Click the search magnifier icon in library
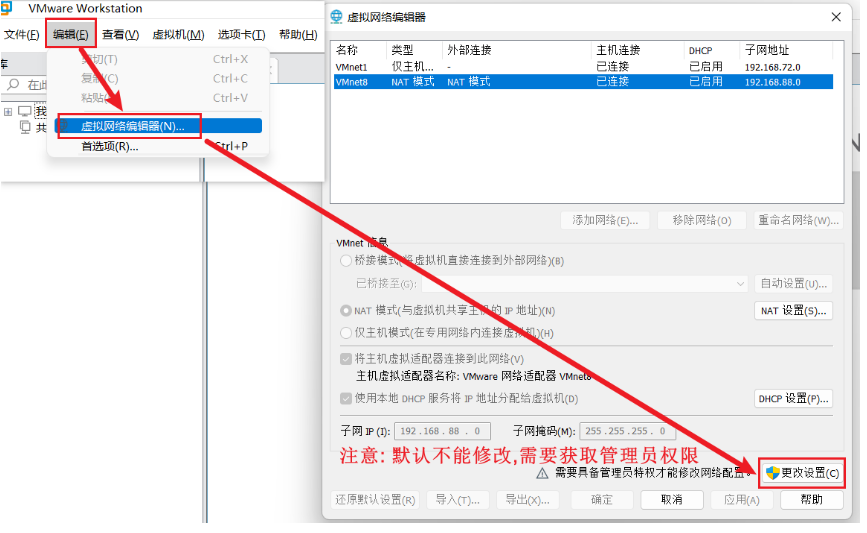Screen dimensions: 867x533 (x=13, y=84)
